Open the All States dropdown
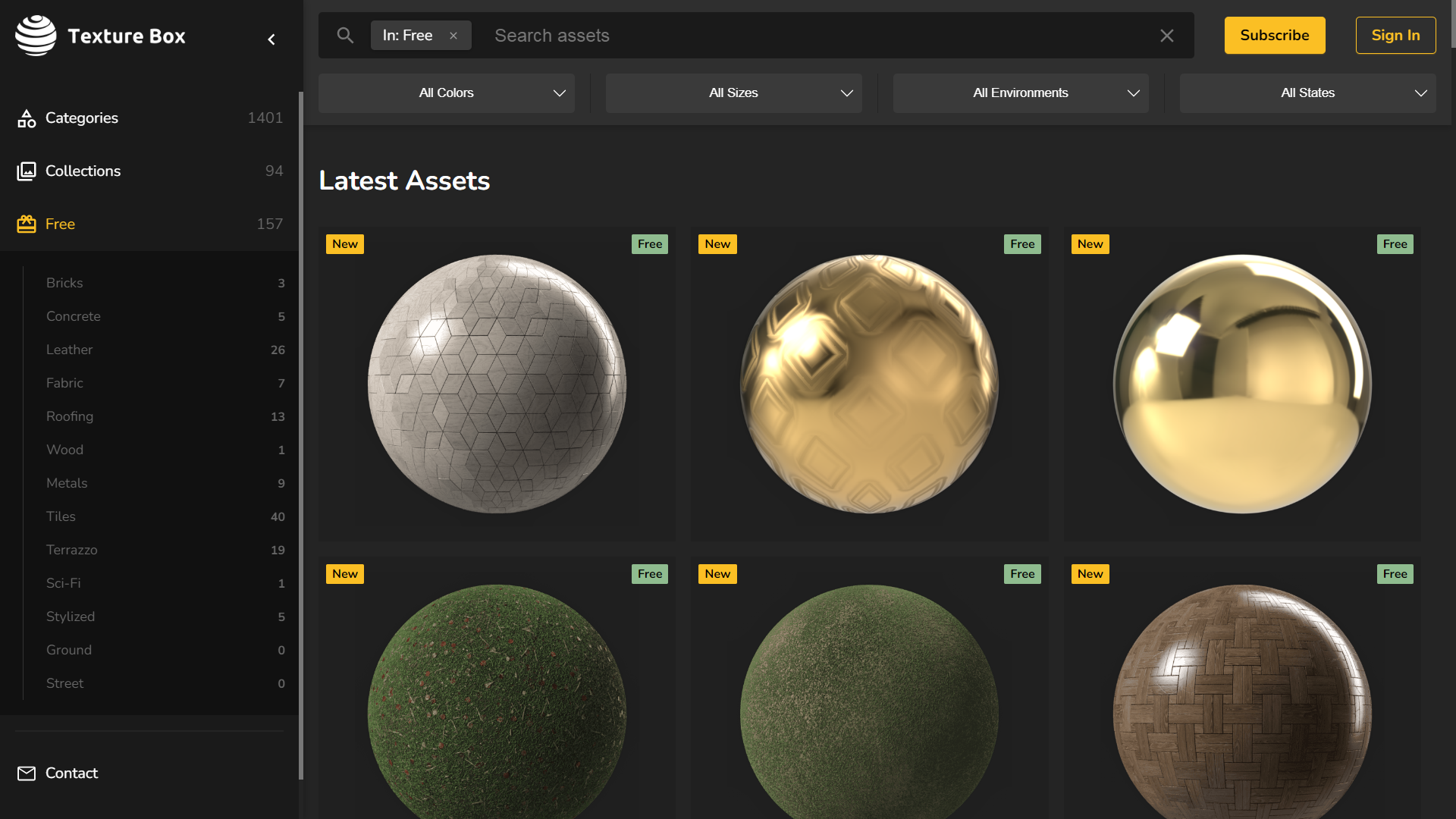 1308,93
